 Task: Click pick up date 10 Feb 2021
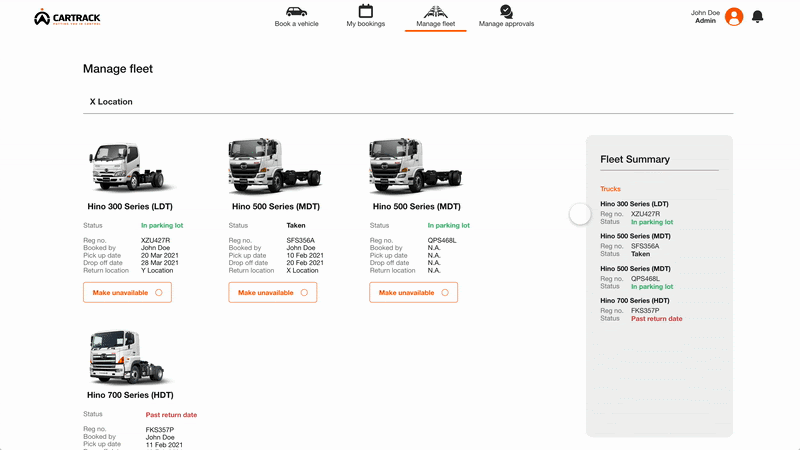pyautogui.click(x=305, y=255)
